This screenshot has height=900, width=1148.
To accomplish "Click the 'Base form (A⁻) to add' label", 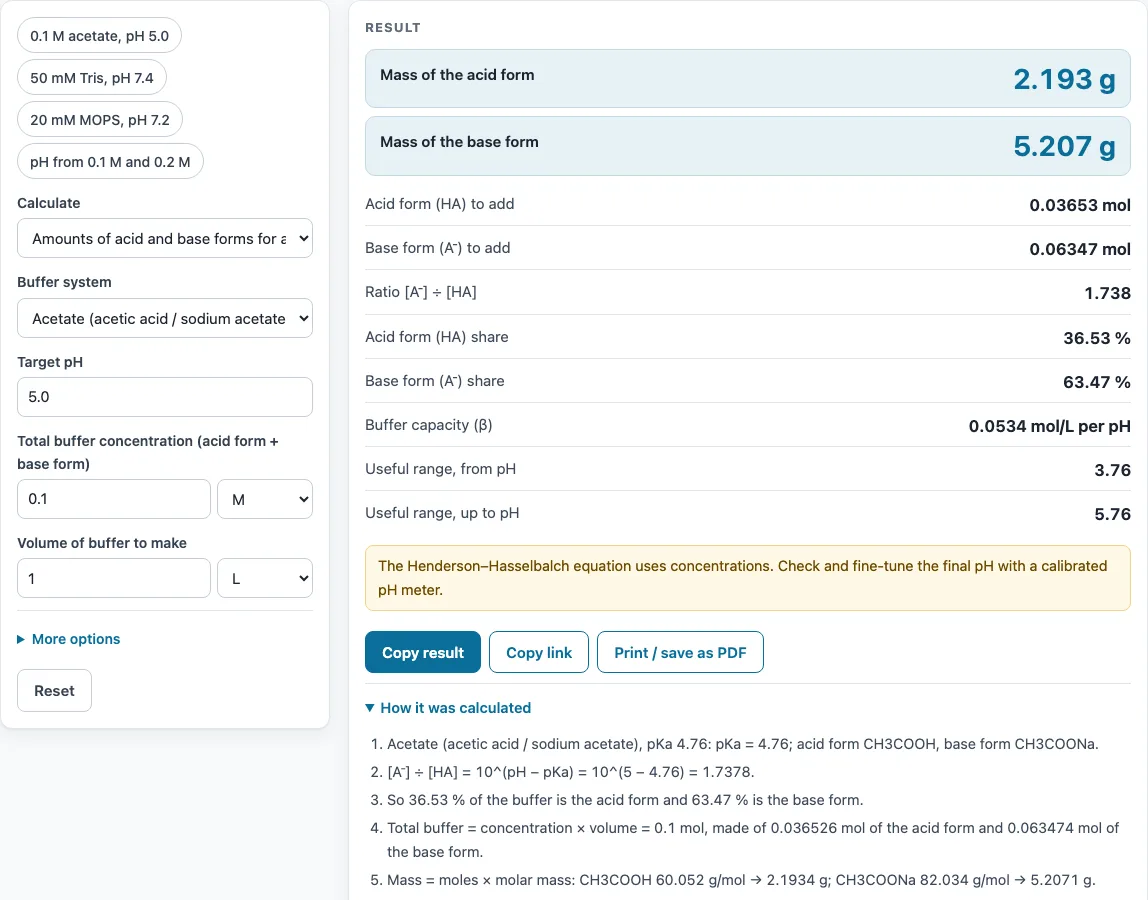I will (438, 248).
